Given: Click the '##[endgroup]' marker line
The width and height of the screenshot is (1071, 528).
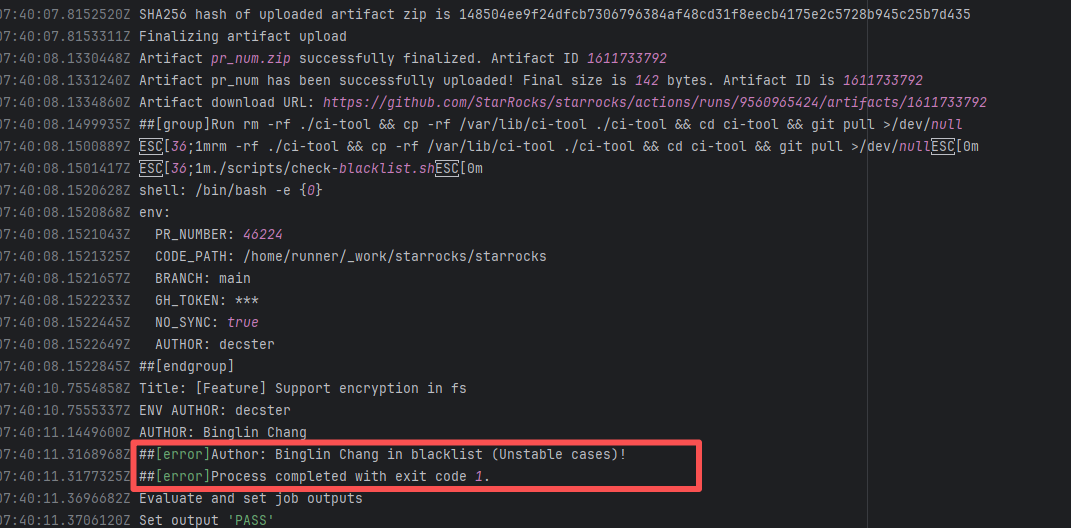Looking at the screenshot, I should tap(187, 366).
